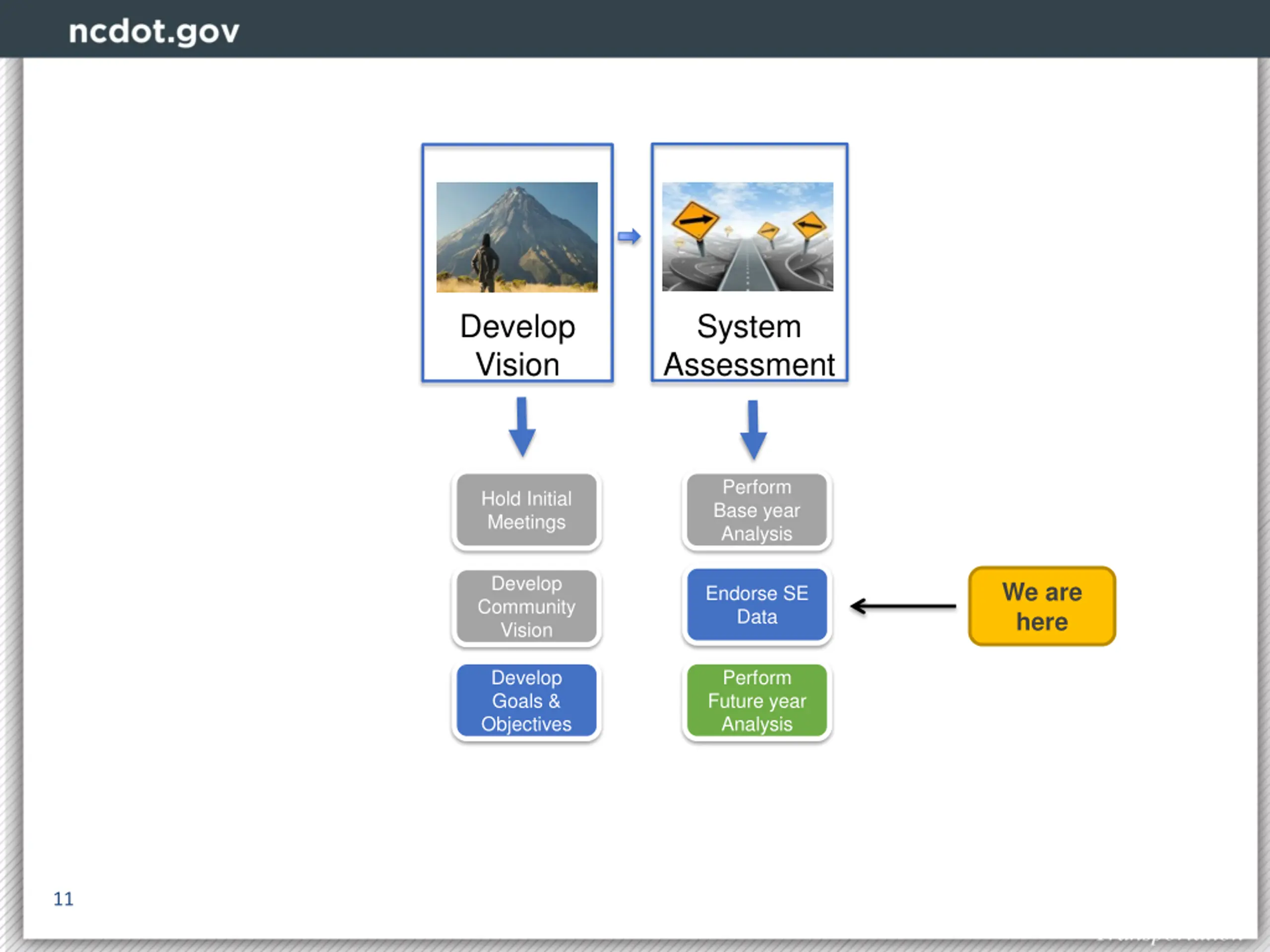The height and width of the screenshot is (952, 1270).
Task: Select the Develop Goals & Objectives box
Action: pyautogui.click(x=526, y=701)
